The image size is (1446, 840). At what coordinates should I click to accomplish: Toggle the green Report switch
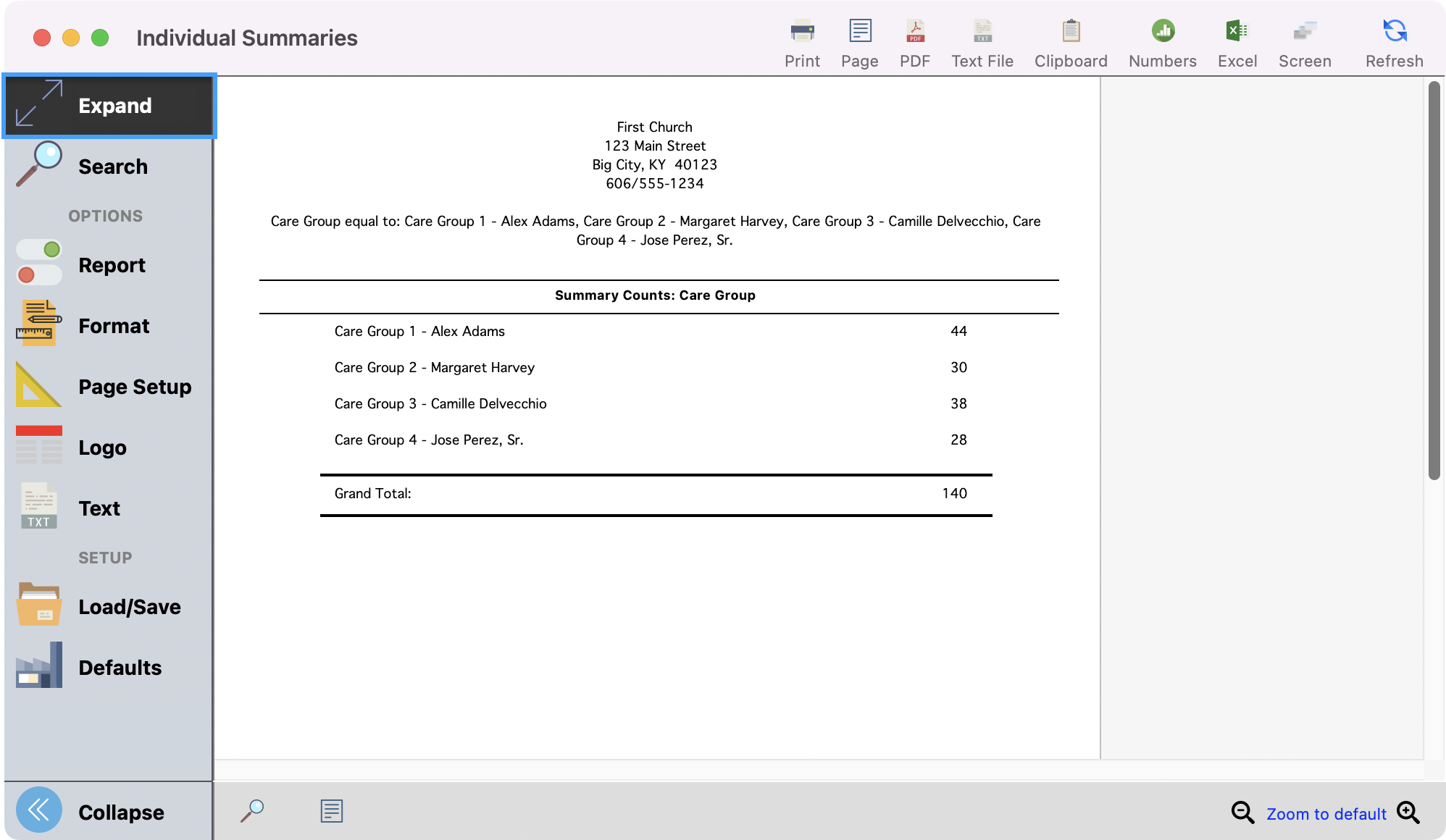point(38,249)
